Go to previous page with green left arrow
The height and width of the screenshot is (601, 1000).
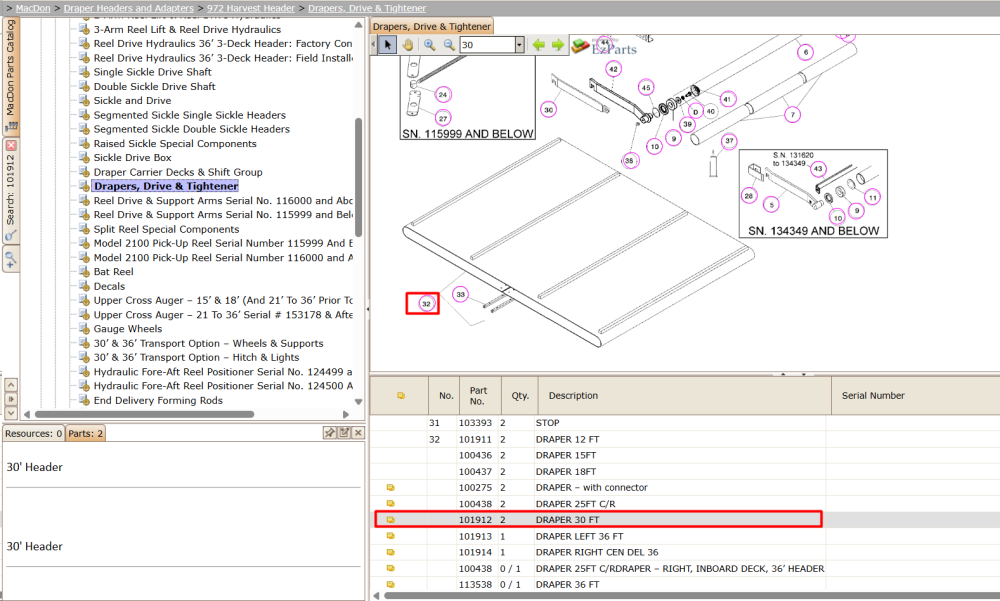pos(539,45)
